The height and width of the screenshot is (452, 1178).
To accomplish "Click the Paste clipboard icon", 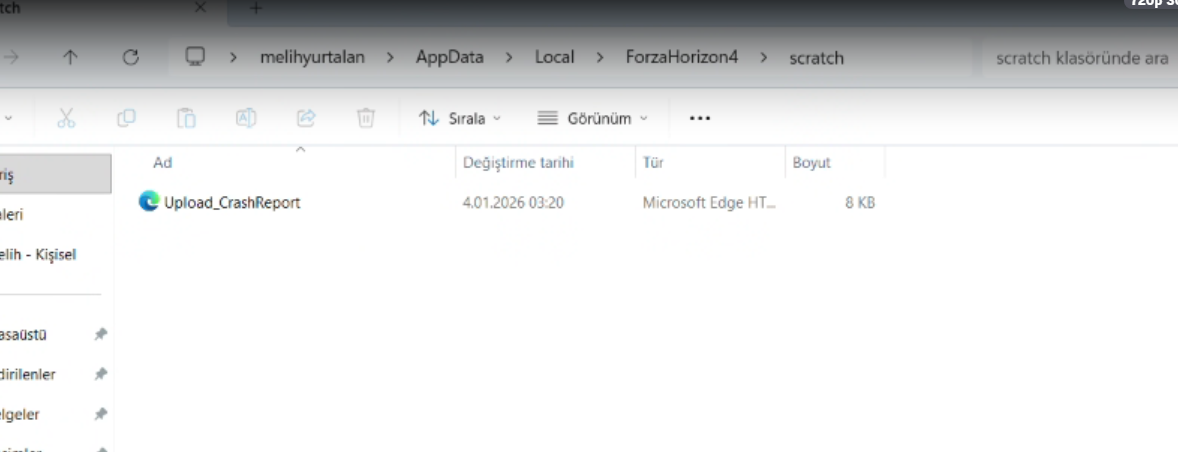I will click(x=186, y=118).
